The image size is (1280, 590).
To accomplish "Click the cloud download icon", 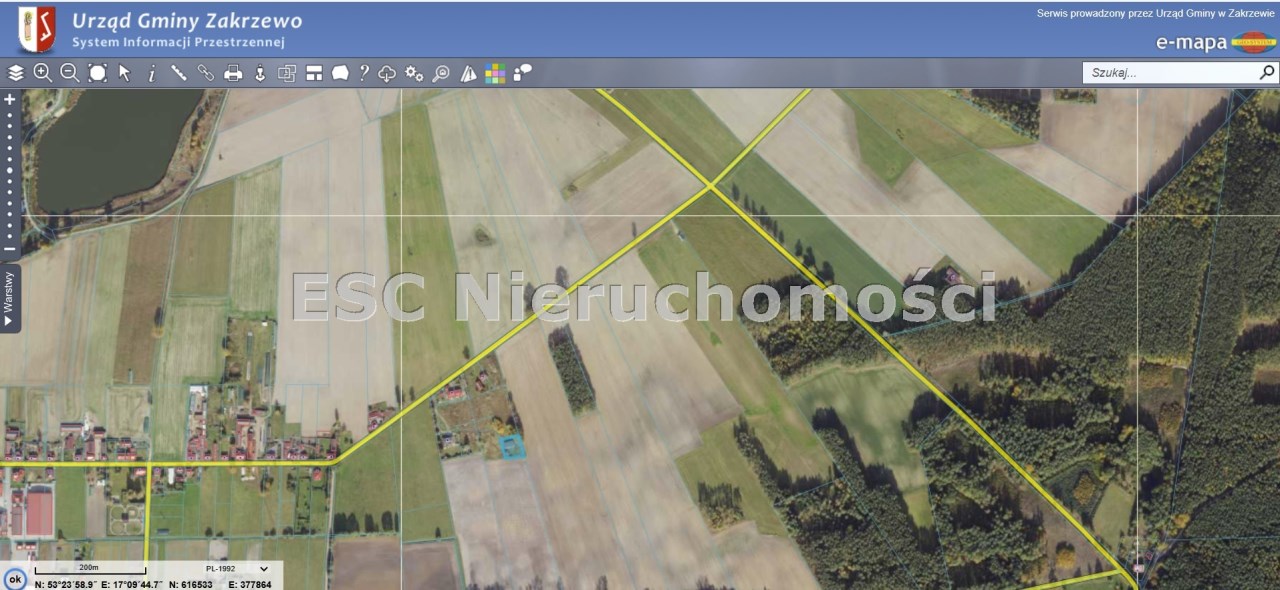I will tap(387, 73).
